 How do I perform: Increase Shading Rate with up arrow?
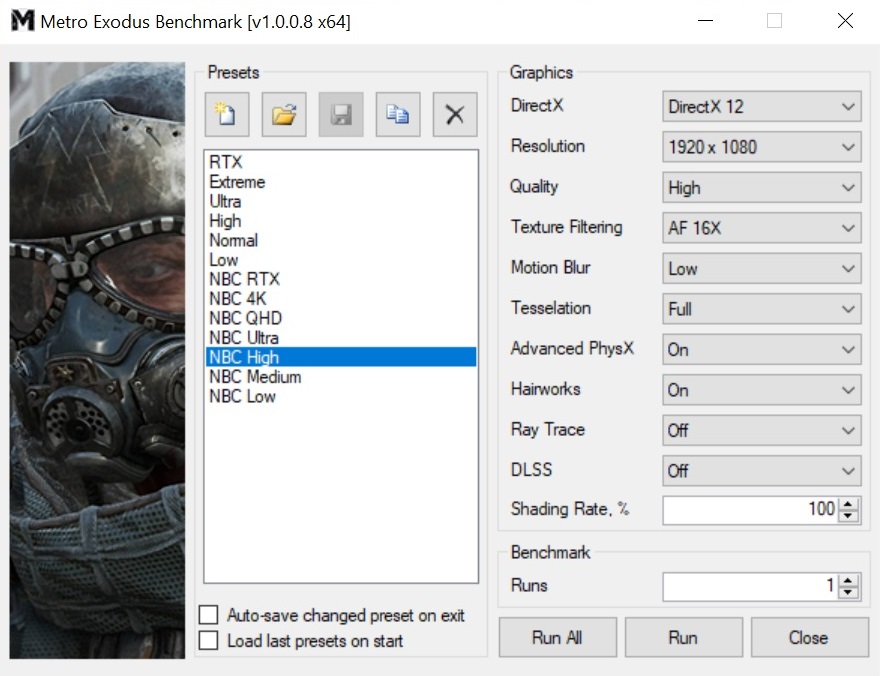(849, 503)
